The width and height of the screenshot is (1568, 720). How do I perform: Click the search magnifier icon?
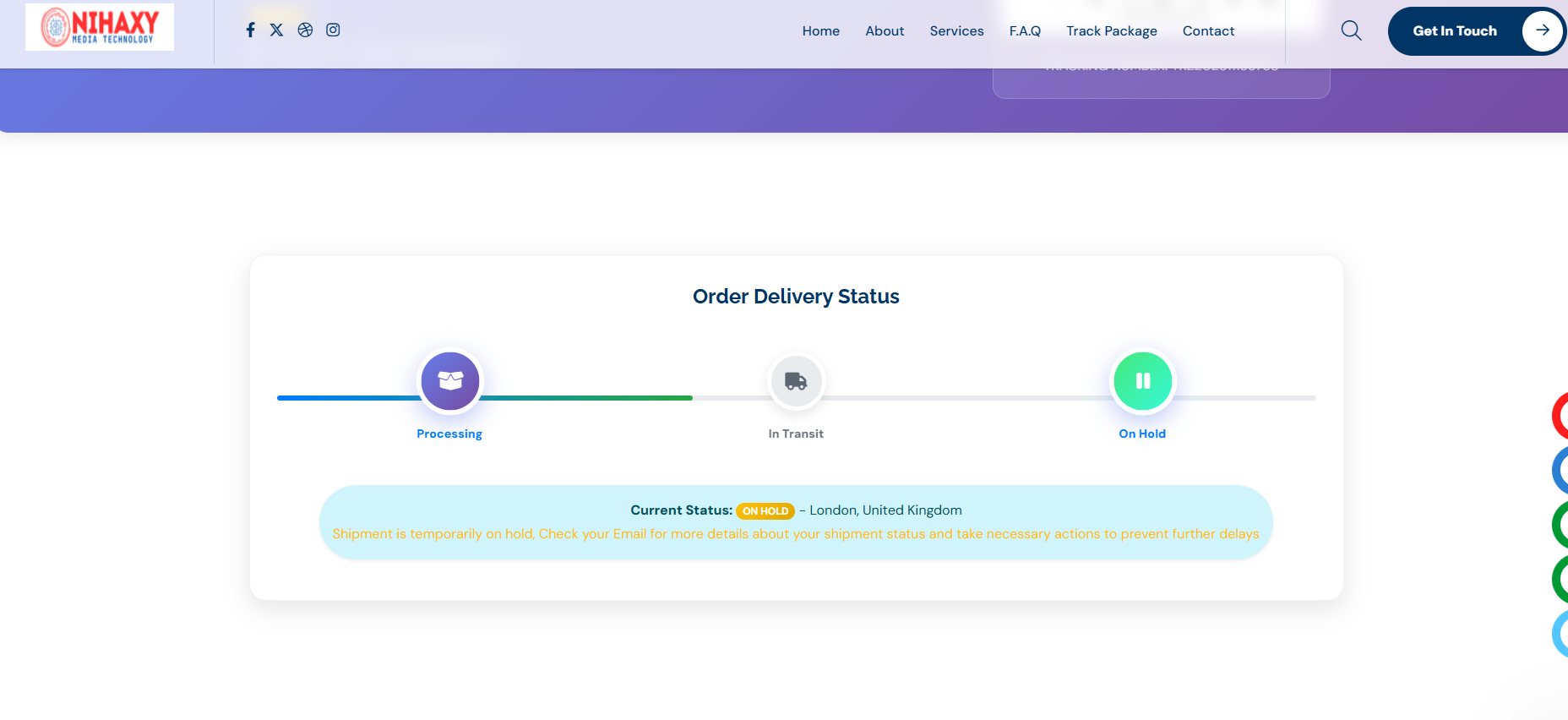coord(1351,31)
